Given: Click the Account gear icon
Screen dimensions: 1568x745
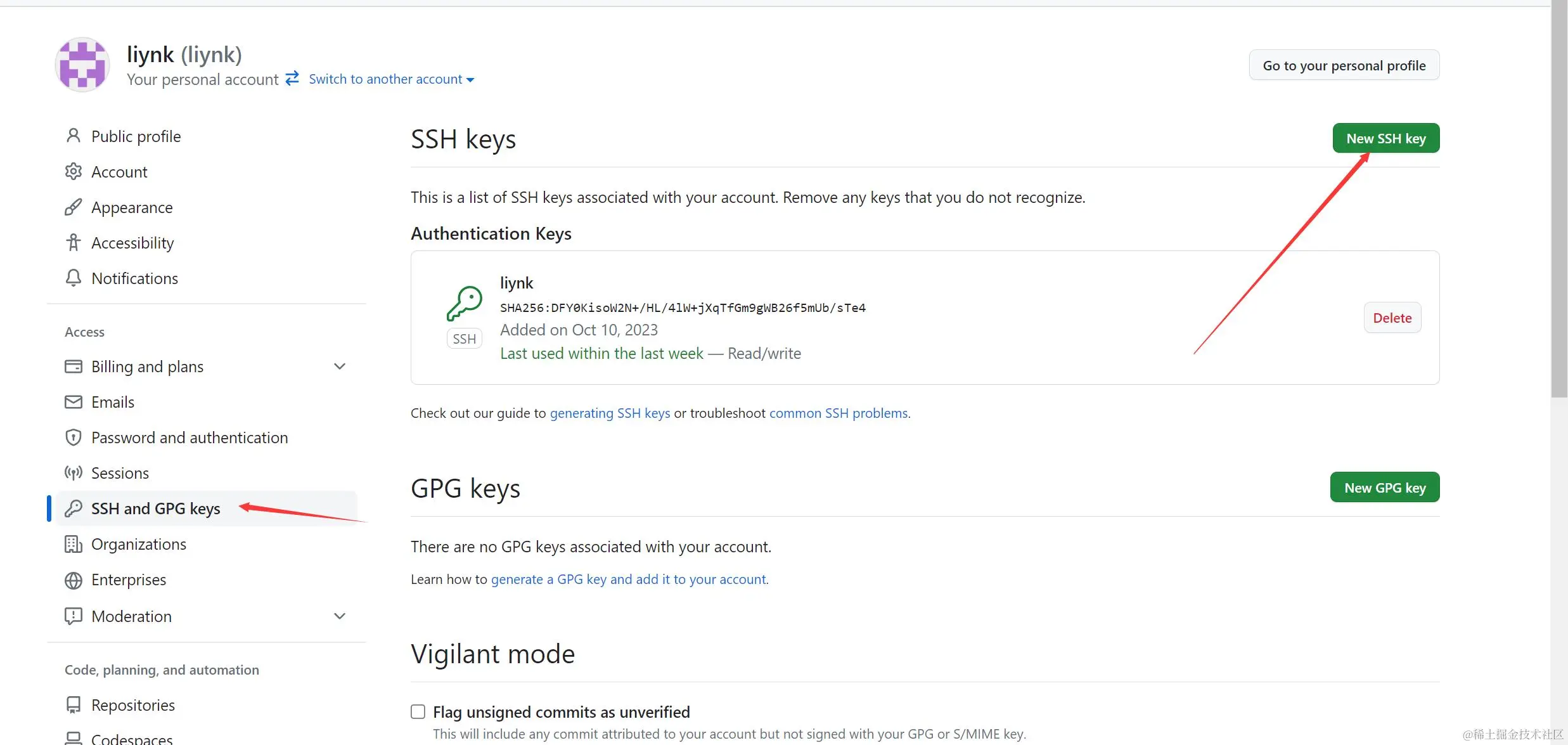Looking at the screenshot, I should (x=74, y=171).
